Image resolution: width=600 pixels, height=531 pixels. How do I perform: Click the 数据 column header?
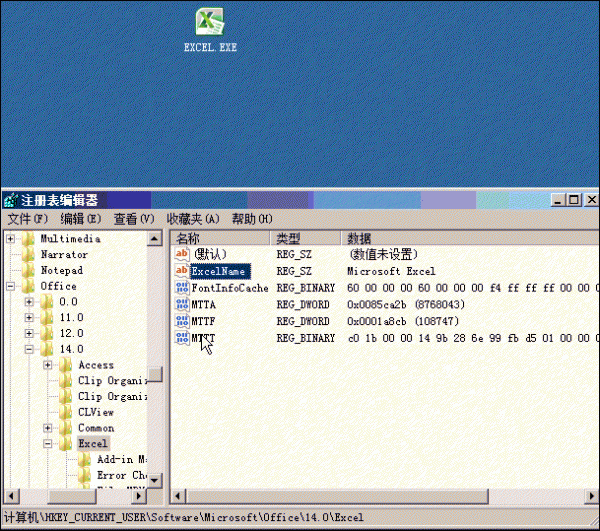(470, 238)
